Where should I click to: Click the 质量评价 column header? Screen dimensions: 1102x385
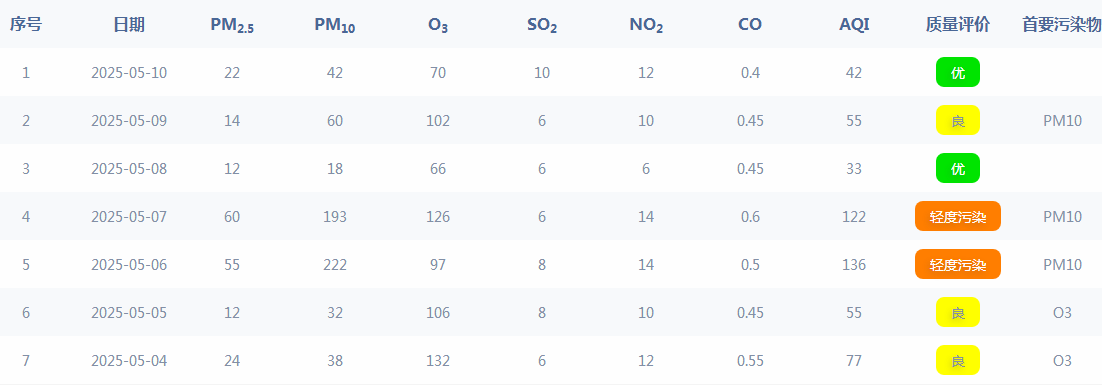[957, 25]
